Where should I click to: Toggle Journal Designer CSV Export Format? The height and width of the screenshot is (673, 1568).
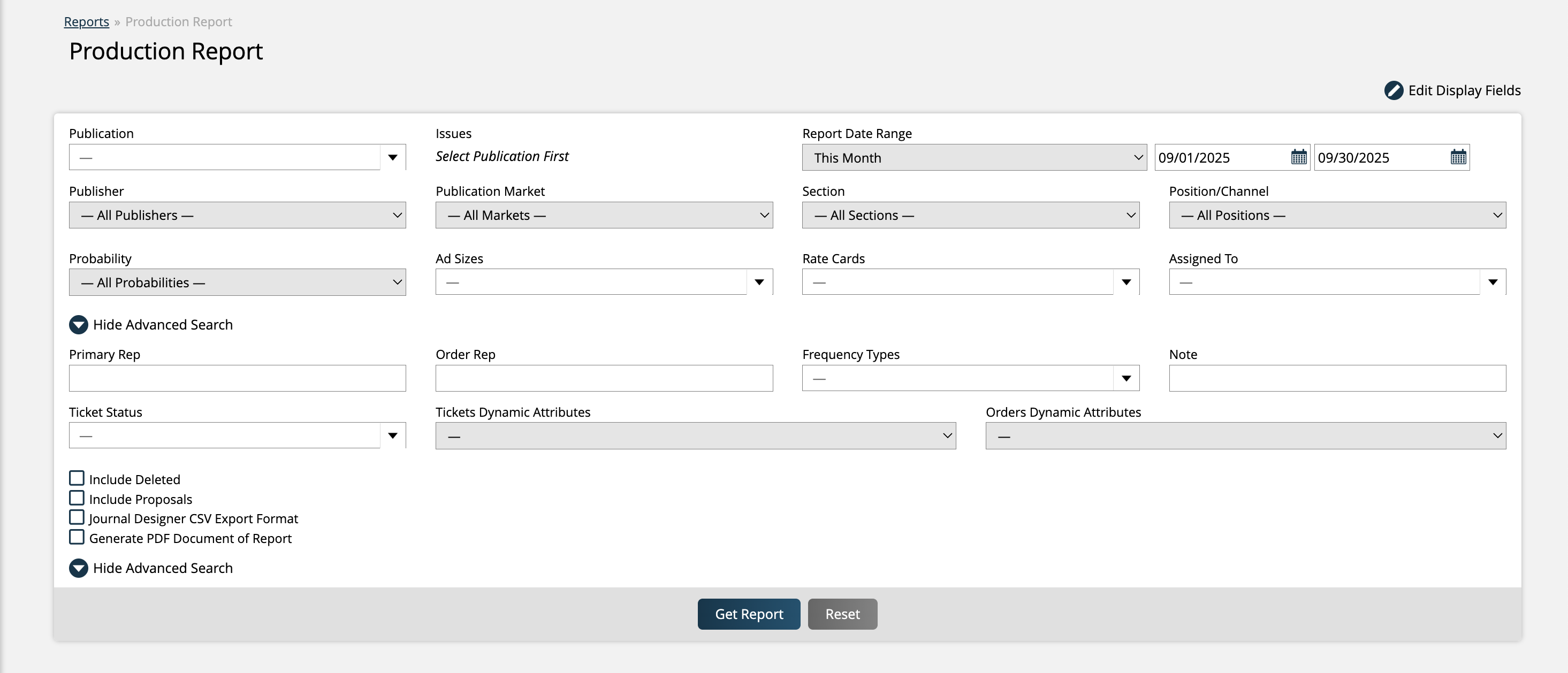pyautogui.click(x=77, y=518)
